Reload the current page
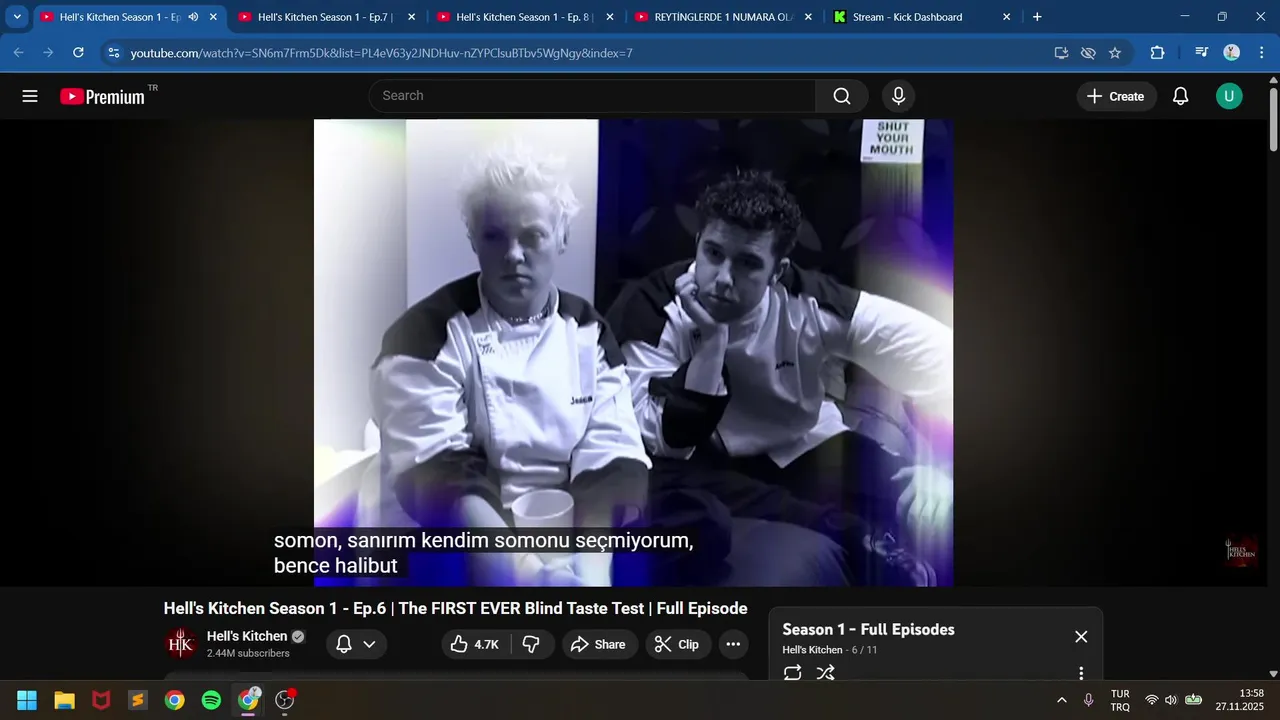 [x=79, y=52]
